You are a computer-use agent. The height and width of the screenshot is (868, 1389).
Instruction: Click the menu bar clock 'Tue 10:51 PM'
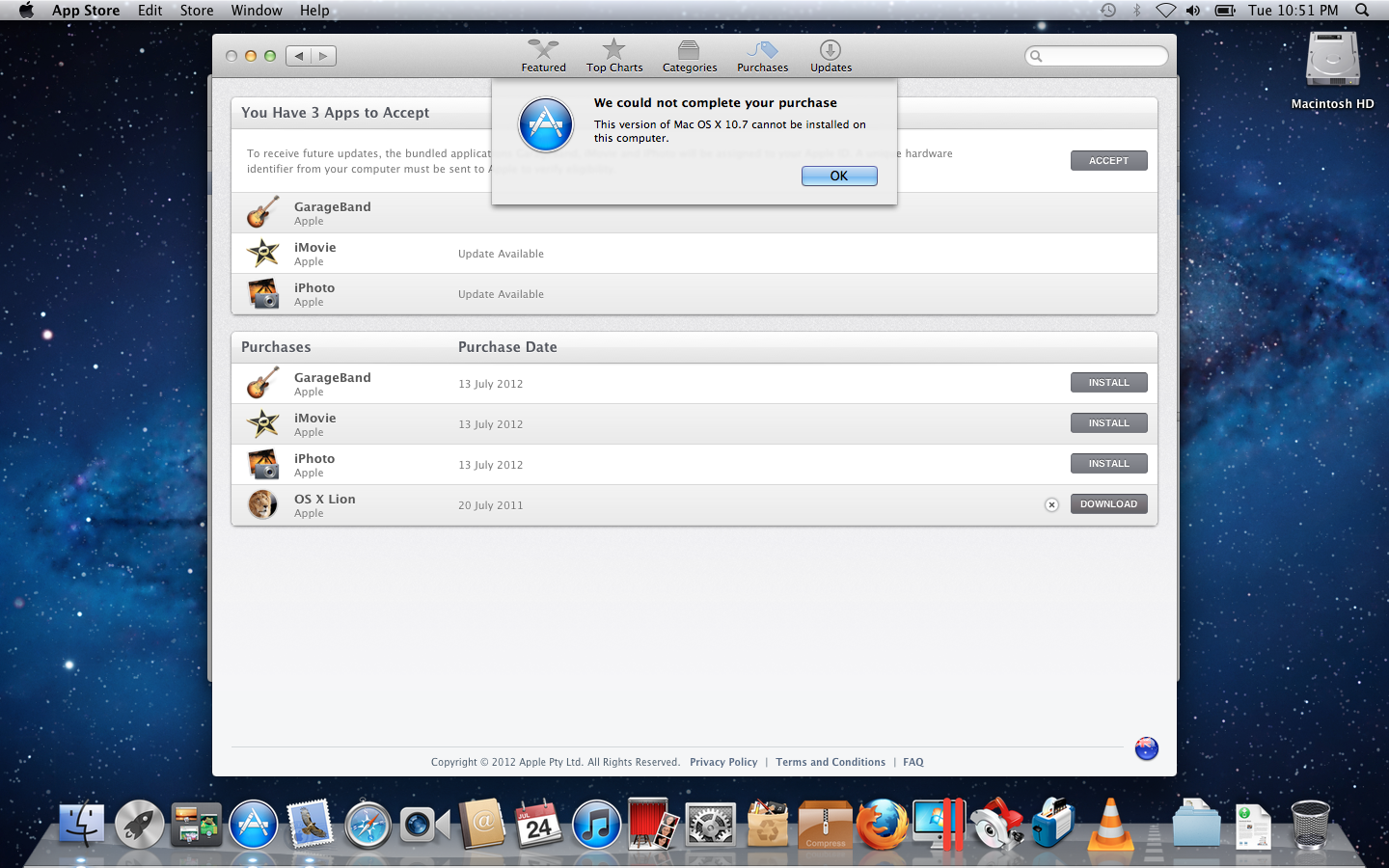1294,11
